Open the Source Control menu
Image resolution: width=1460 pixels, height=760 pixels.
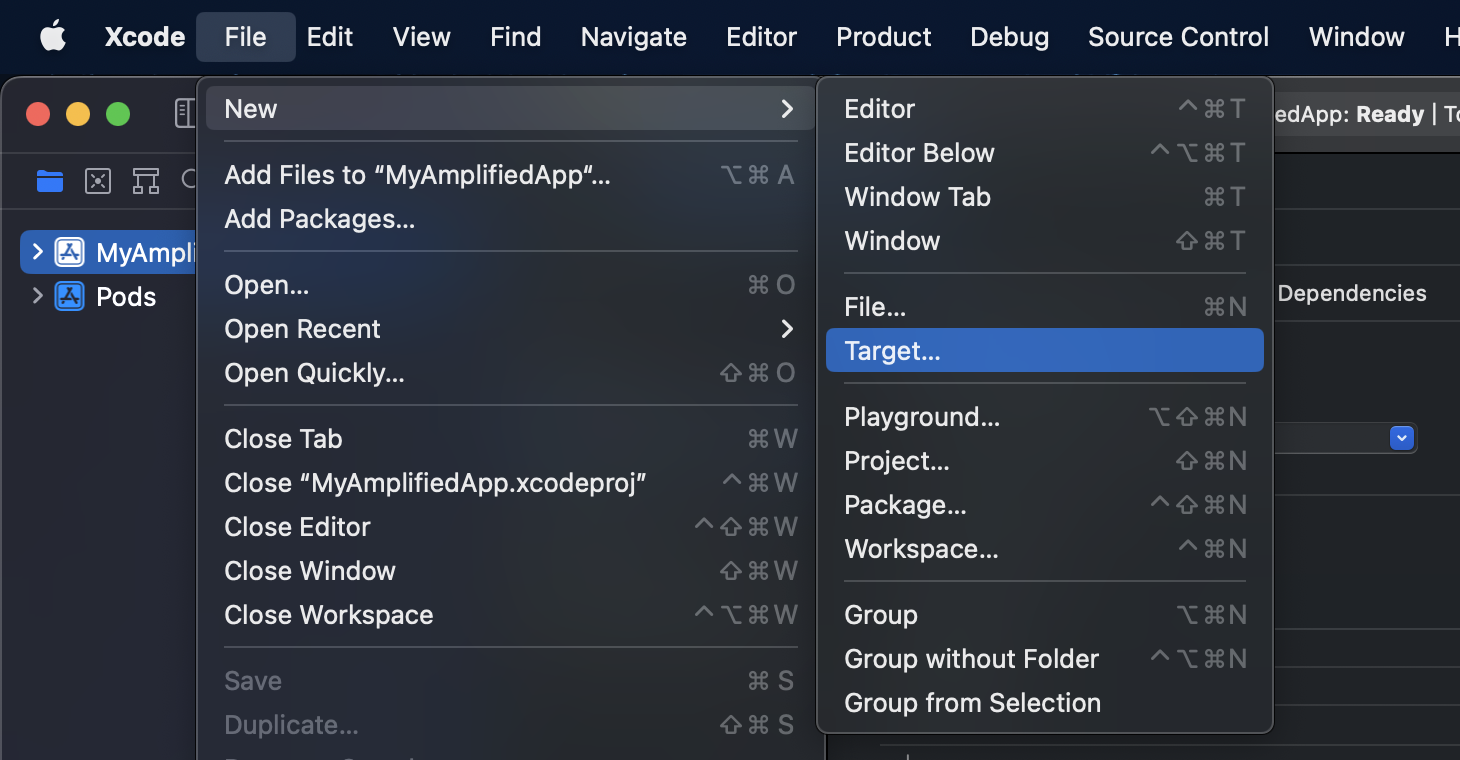click(x=1179, y=37)
